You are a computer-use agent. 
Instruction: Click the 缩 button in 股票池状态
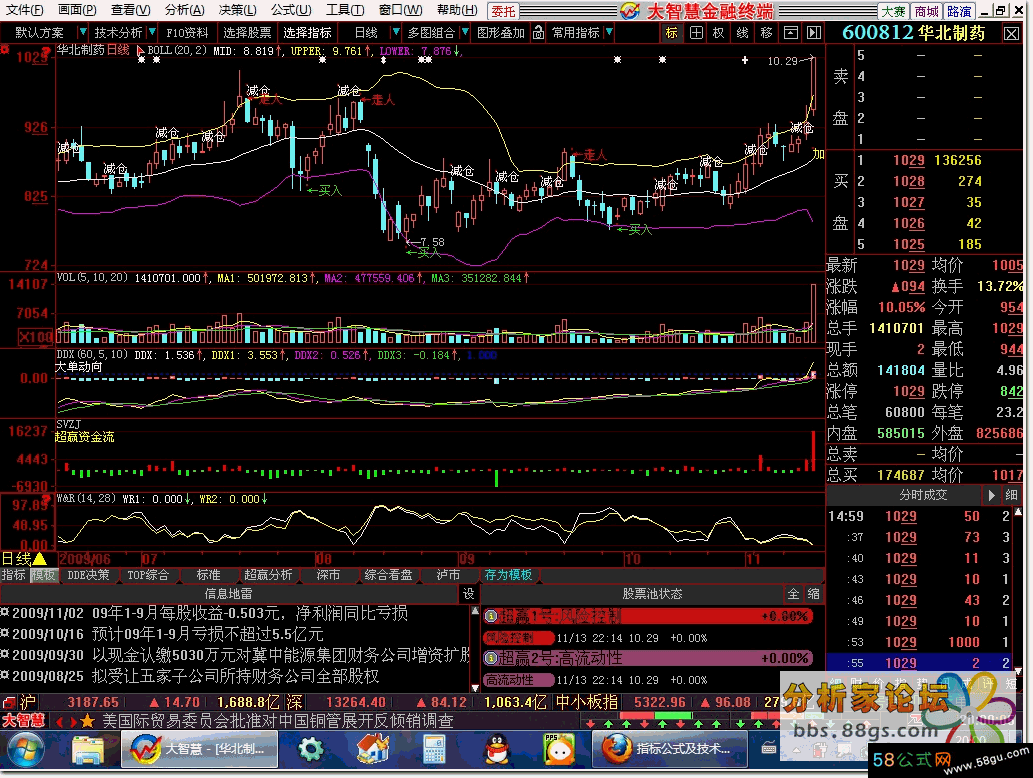click(814, 594)
